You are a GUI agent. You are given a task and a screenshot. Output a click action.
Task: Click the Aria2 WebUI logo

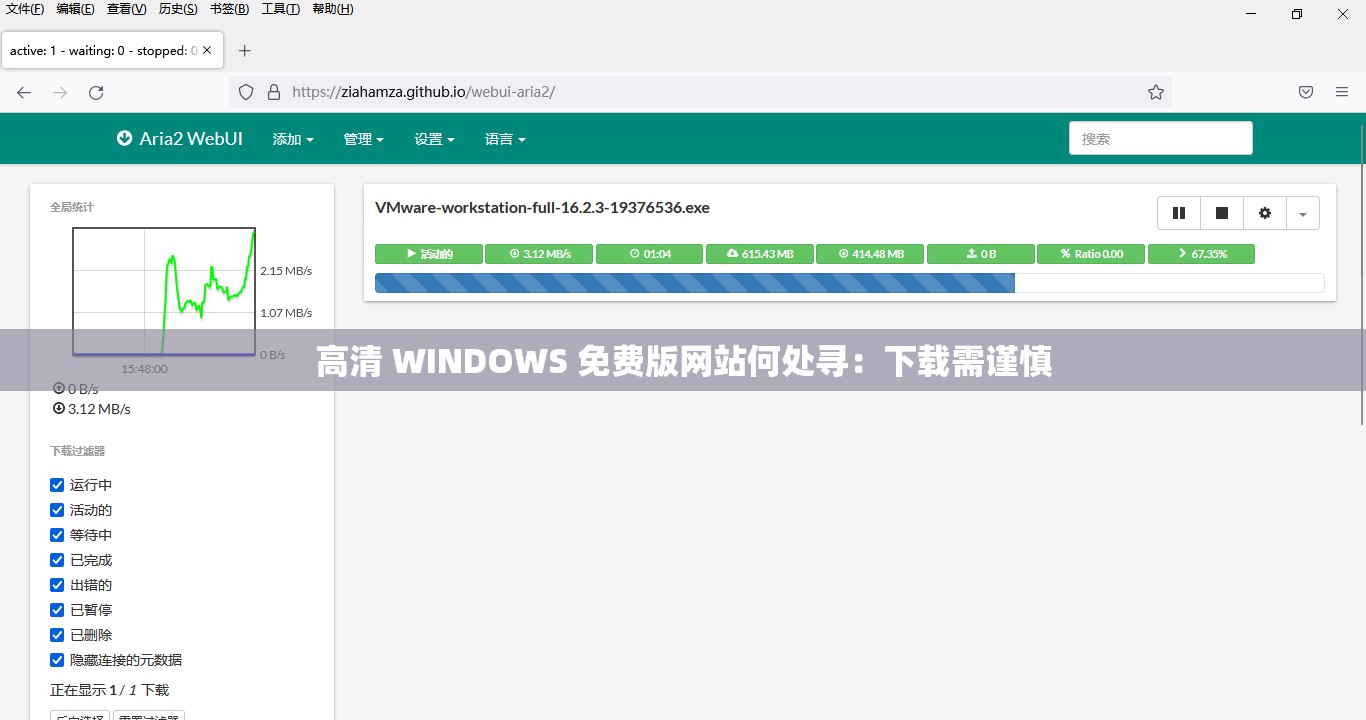pos(180,139)
